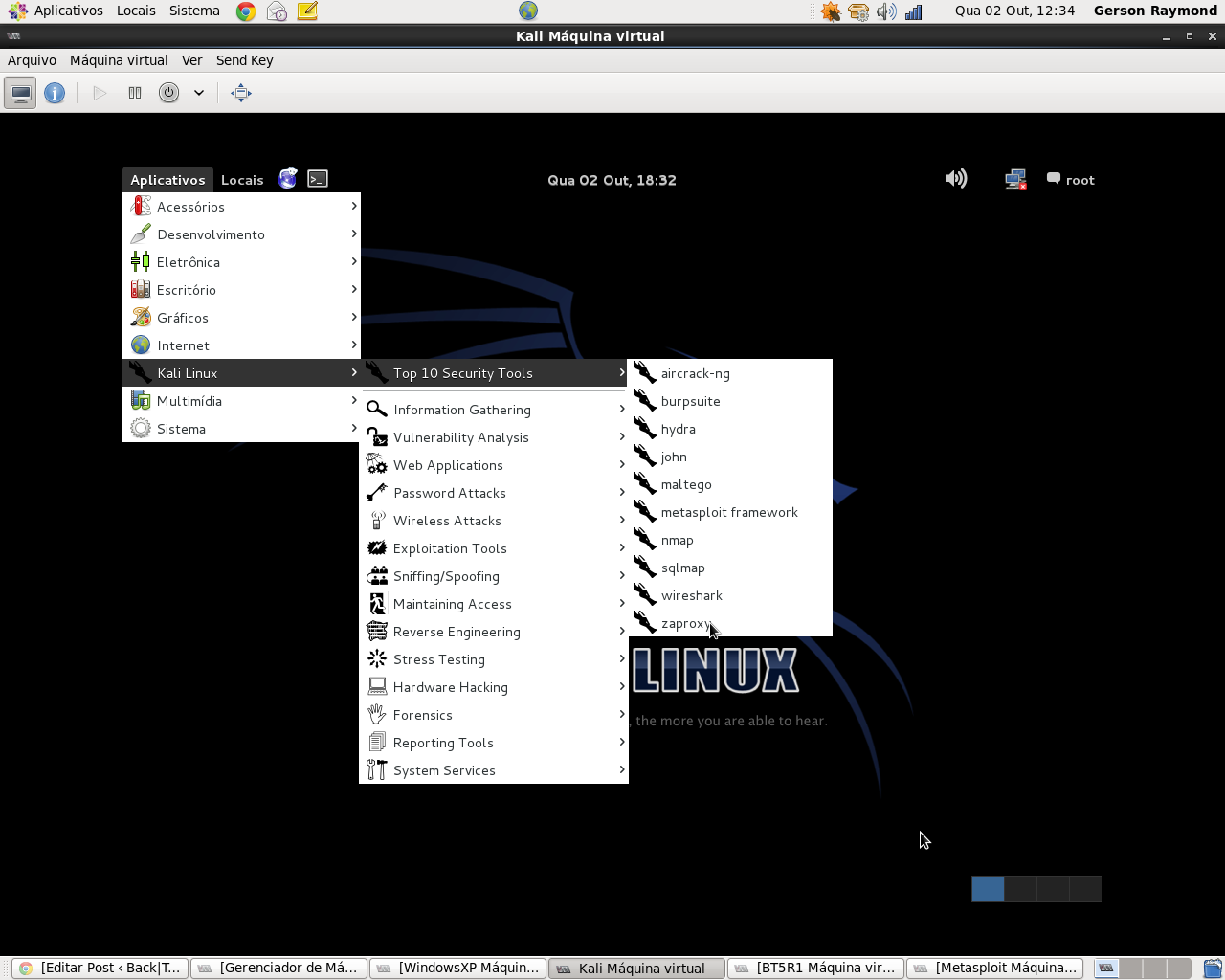1225x980 pixels.
Task: Click the Password Attacks key icon
Action: coord(377,493)
